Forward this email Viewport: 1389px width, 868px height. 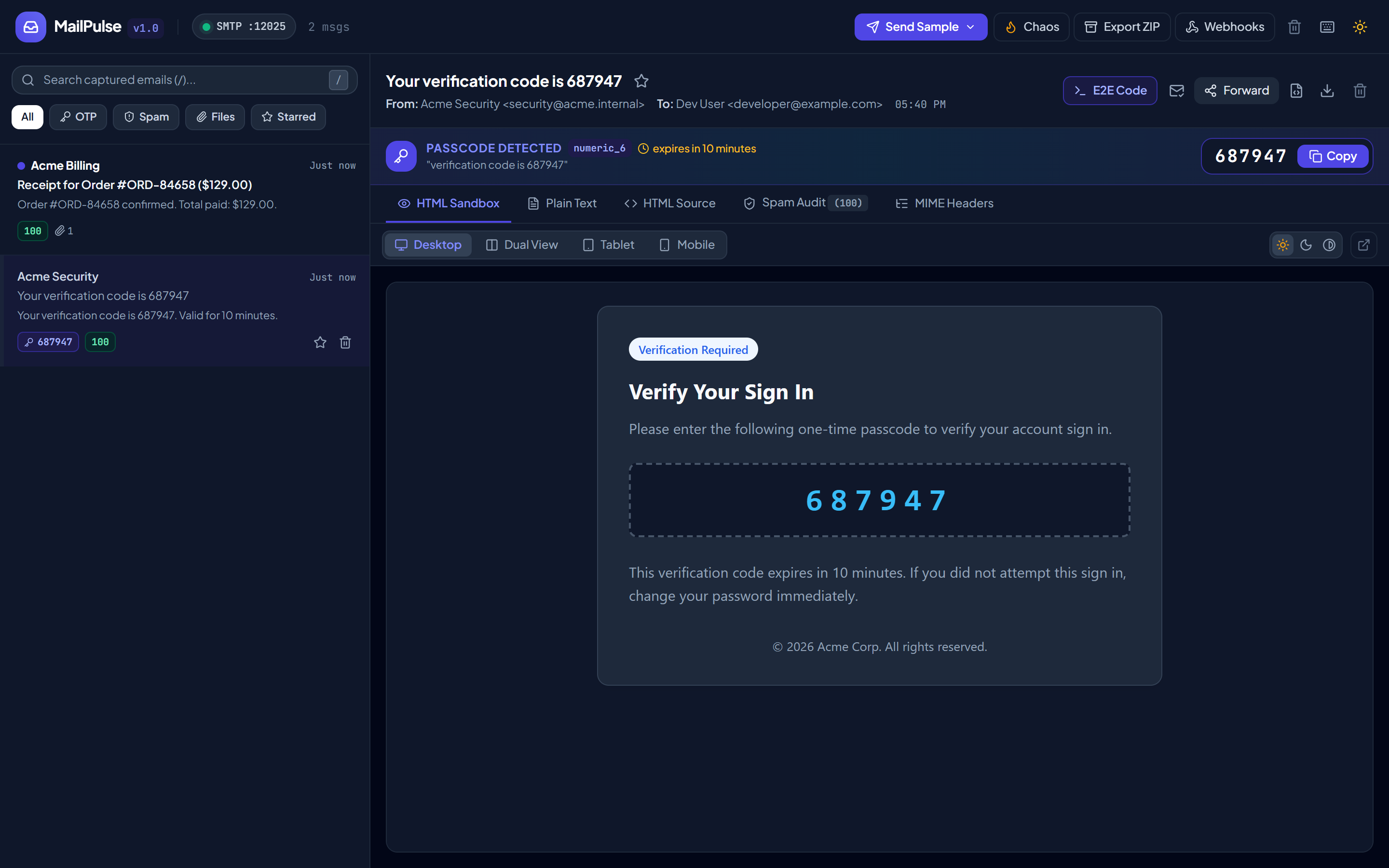coord(1236,91)
